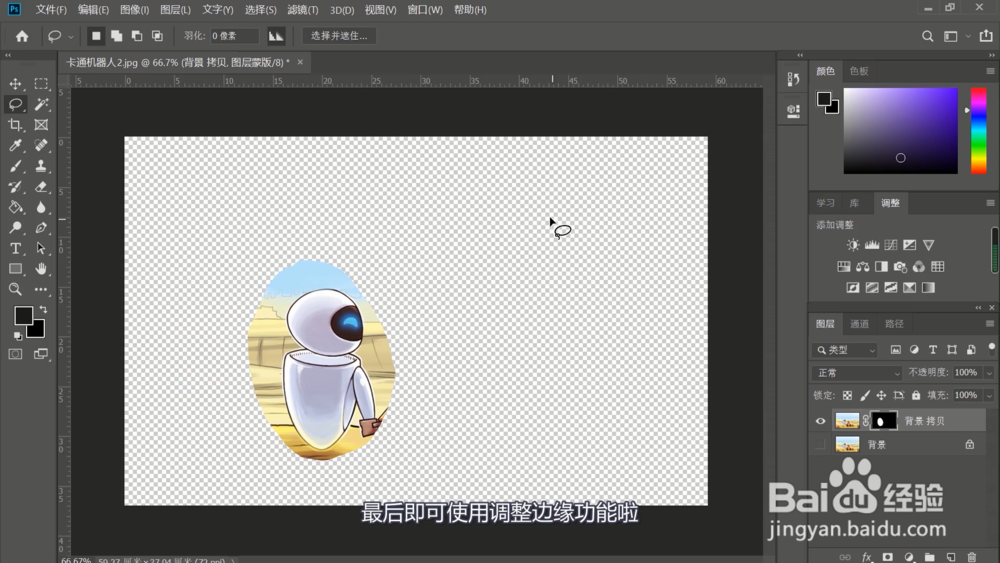Viewport: 1000px width, 563px height.
Task: Open the 文件(F) menu
Action: tap(51, 10)
